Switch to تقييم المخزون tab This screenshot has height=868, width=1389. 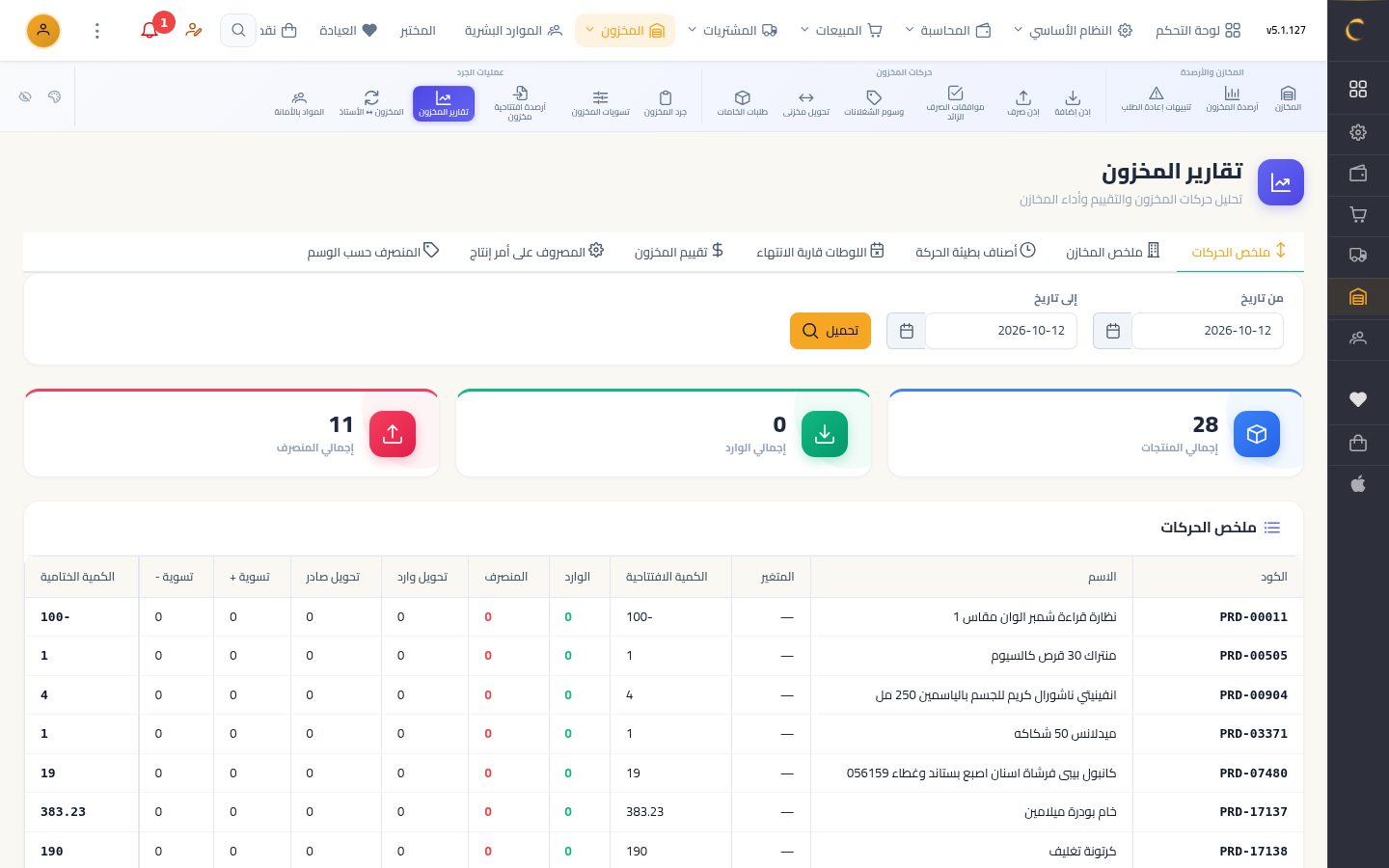[x=679, y=252]
